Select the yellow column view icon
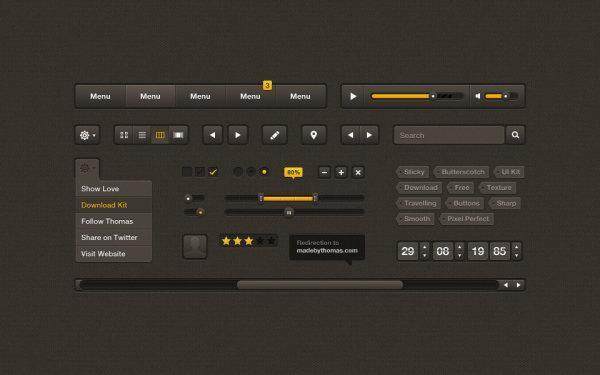The height and width of the screenshot is (375, 600). coord(160,135)
